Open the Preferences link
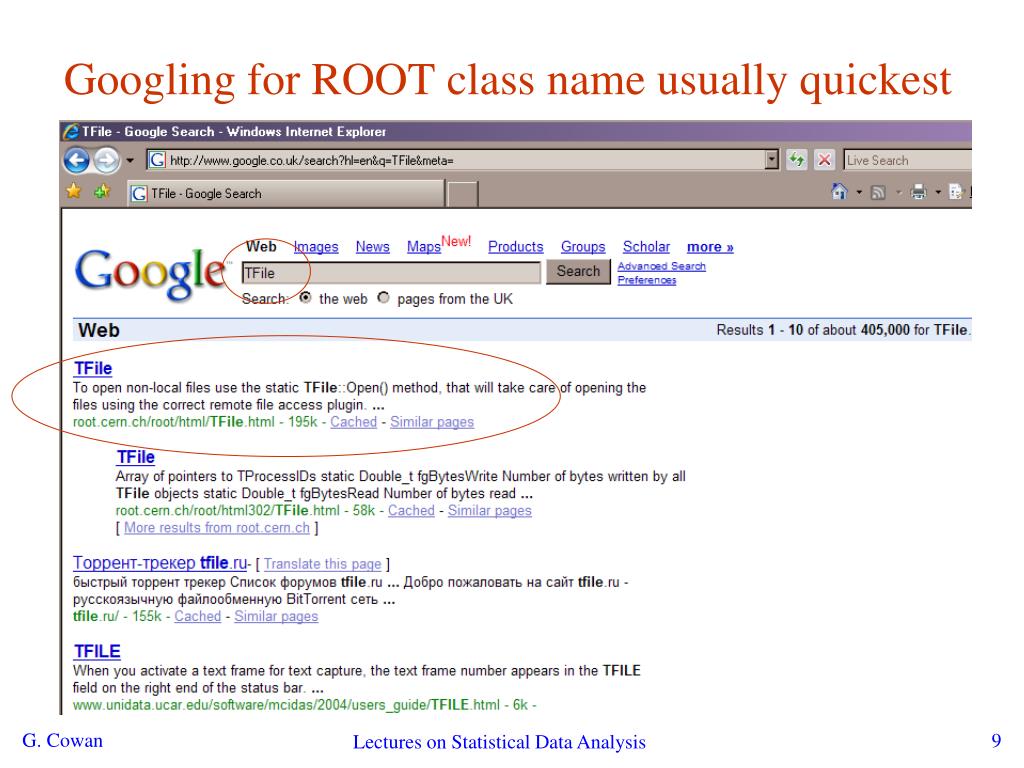The image size is (1024, 768). tap(647, 280)
